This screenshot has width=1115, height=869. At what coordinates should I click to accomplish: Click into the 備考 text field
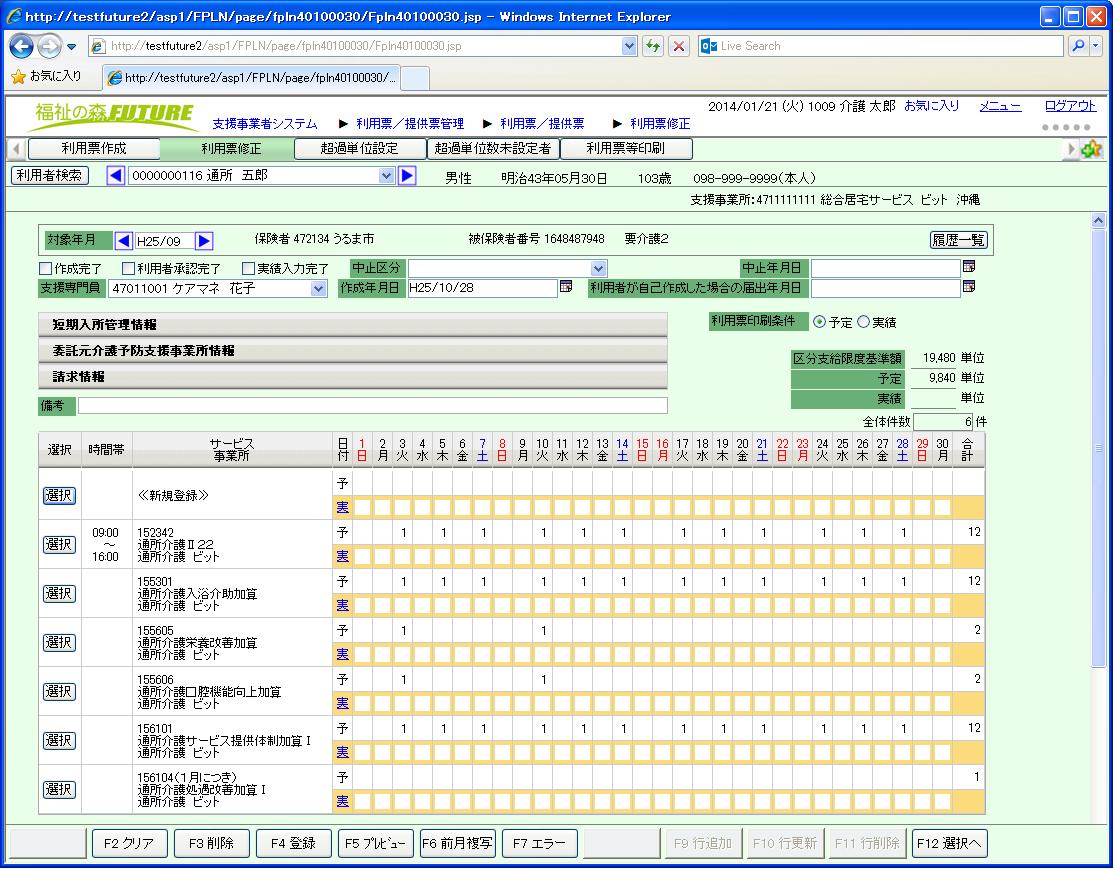pyautogui.click(x=373, y=405)
